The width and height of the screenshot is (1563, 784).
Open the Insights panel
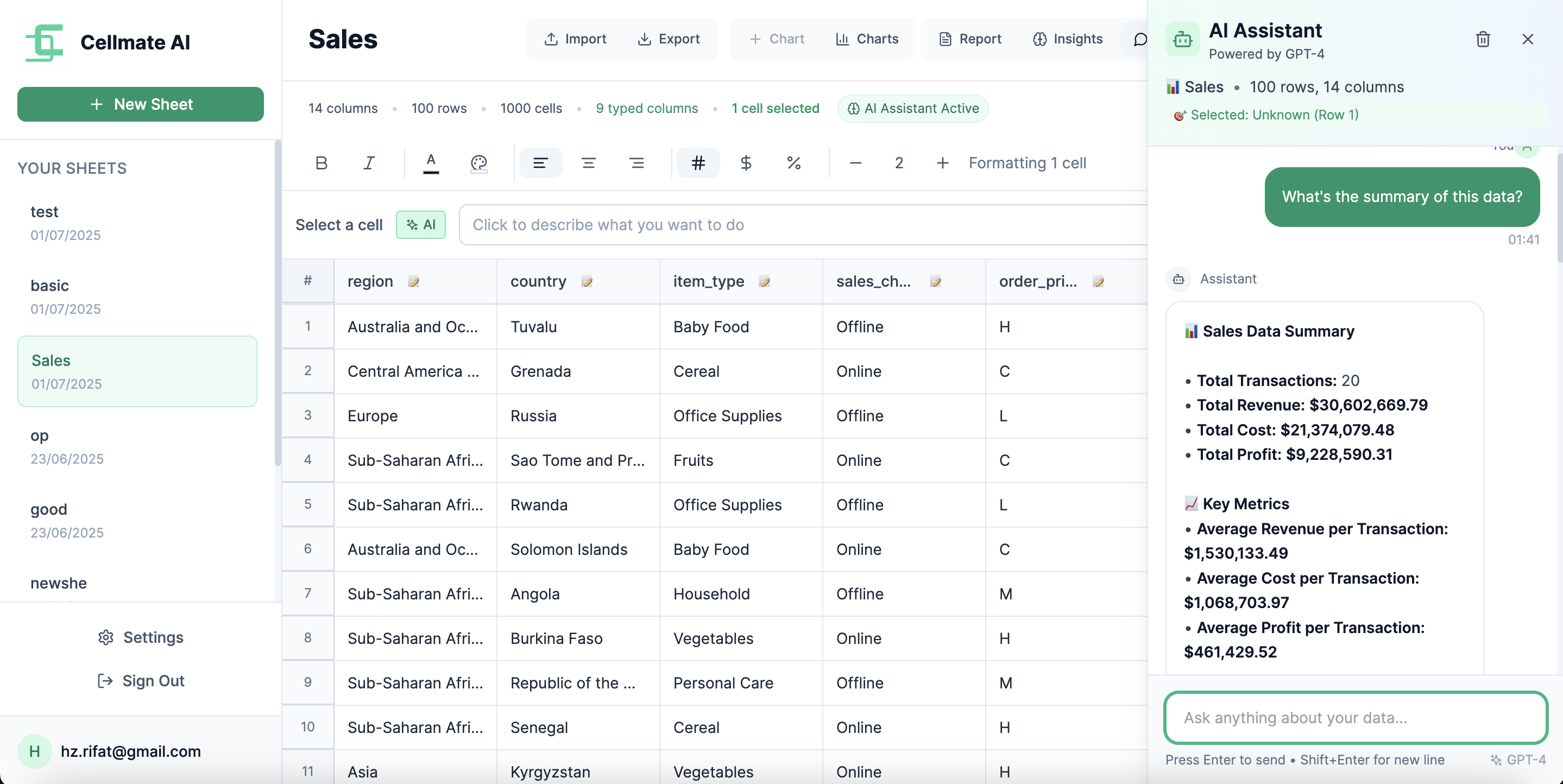coord(1068,39)
